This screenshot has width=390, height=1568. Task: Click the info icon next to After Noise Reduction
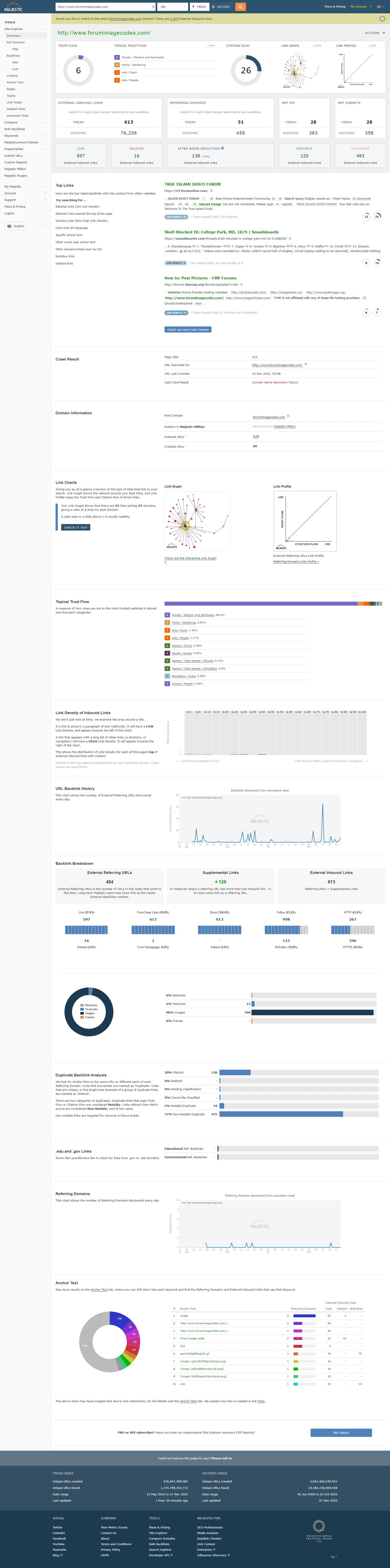(x=222, y=148)
